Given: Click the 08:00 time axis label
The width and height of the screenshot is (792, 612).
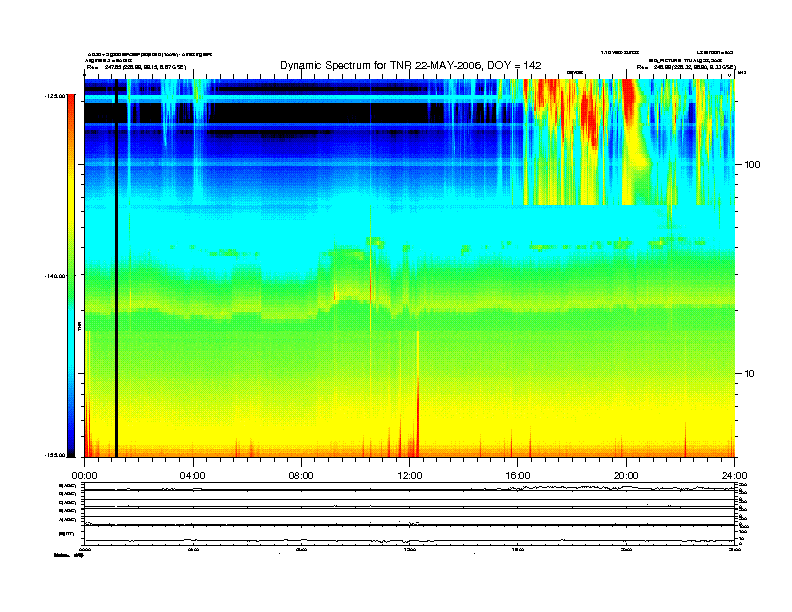Looking at the screenshot, I should pyautogui.click(x=301, y=476).
